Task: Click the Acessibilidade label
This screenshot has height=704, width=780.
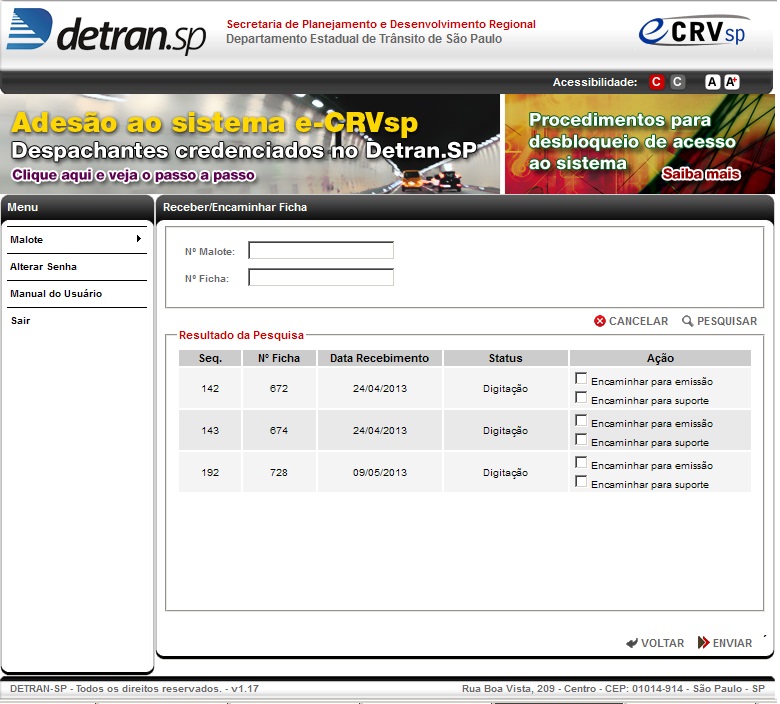Action: (x=595, y=82)
